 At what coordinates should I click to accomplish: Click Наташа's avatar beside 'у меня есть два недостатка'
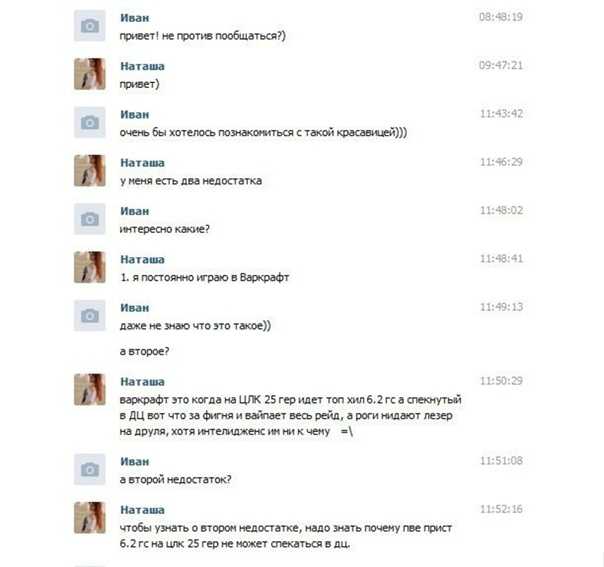pyautogui.click(x=90, y=171)
